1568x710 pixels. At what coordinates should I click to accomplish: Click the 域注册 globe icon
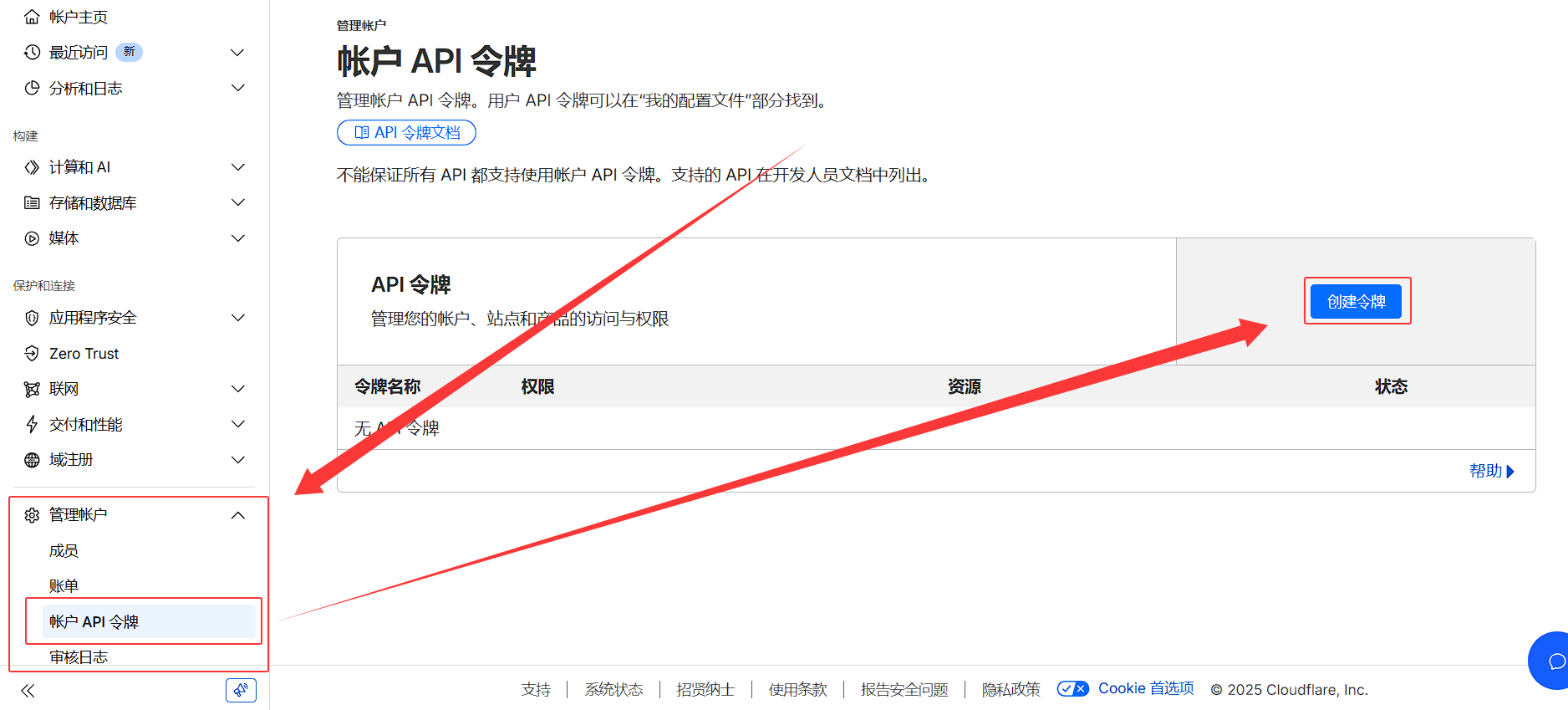click(x=32, y=460)
